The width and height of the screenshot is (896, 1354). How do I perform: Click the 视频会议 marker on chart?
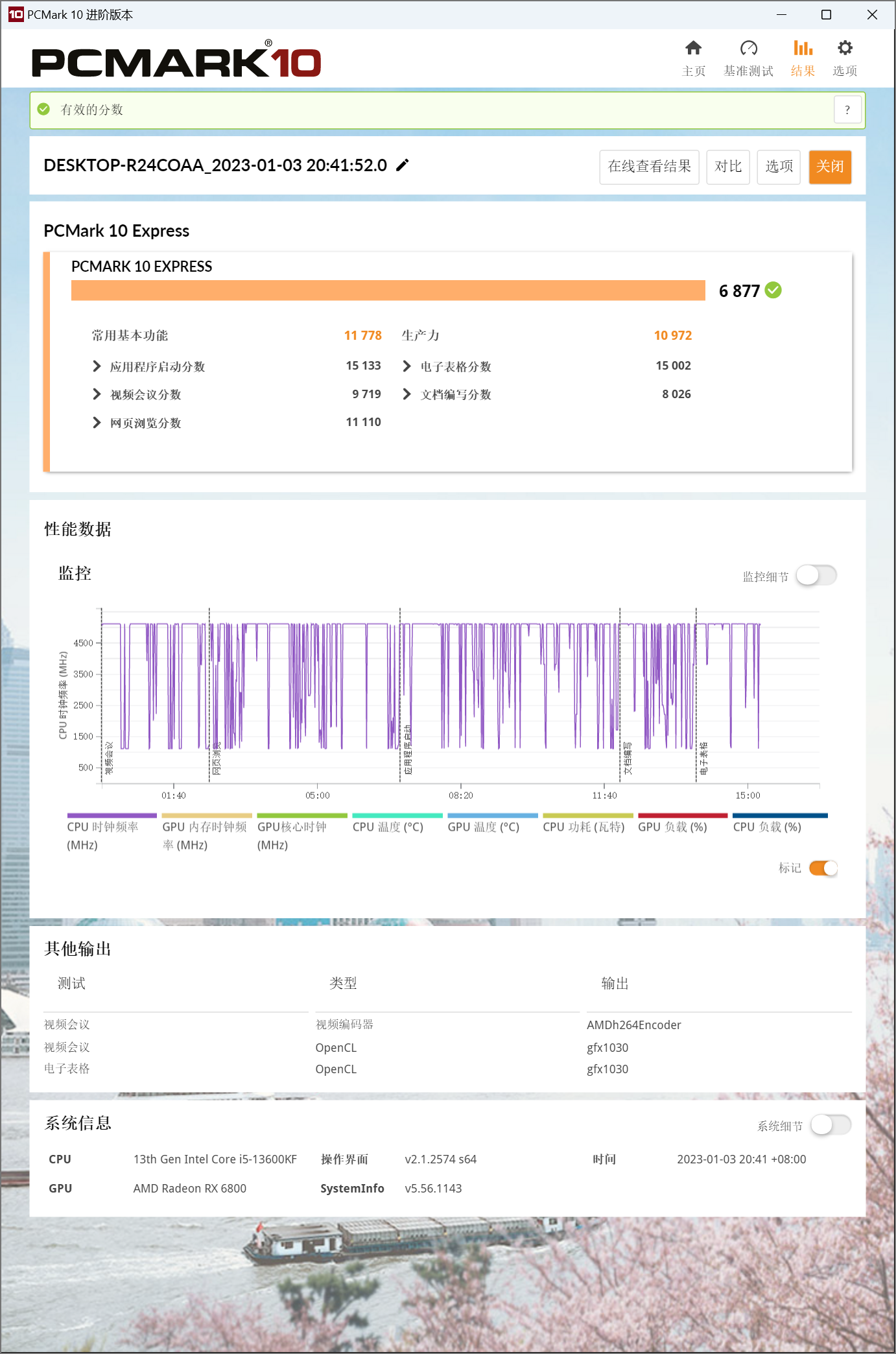point(109,758)
